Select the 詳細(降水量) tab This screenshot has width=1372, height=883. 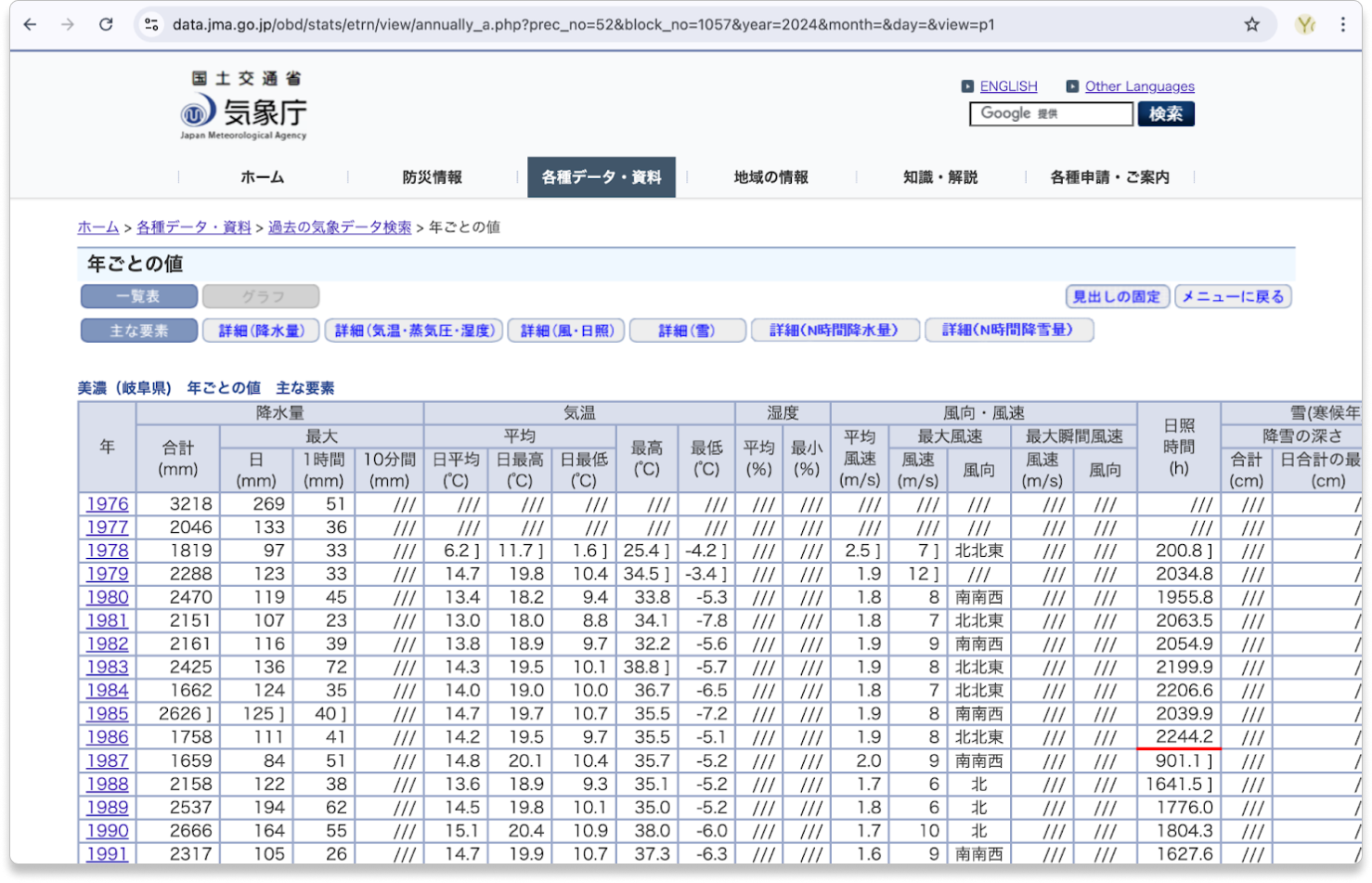[261, 331]
